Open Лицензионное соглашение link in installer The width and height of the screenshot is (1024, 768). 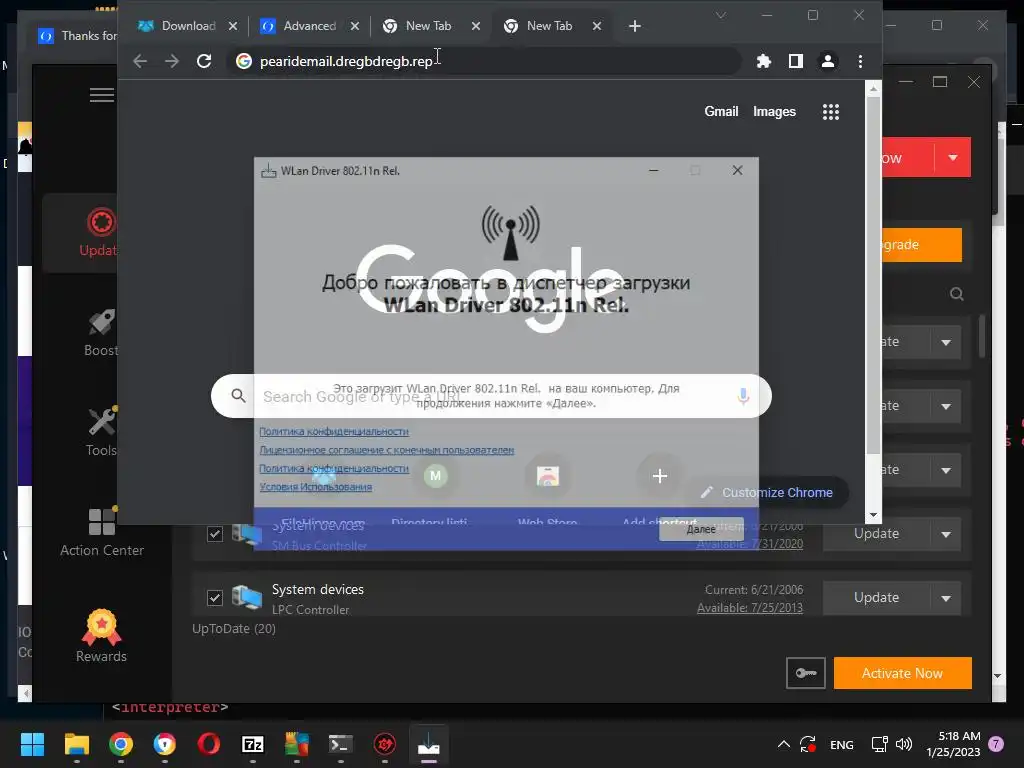point(386,450)
